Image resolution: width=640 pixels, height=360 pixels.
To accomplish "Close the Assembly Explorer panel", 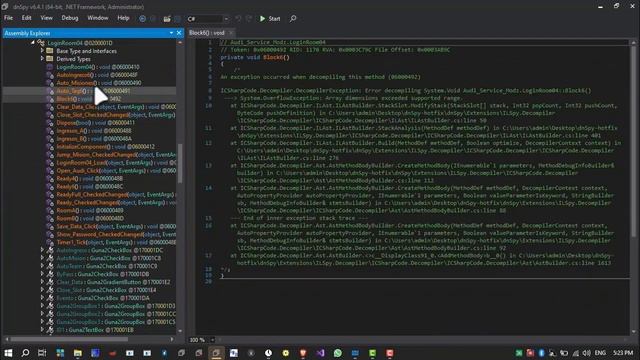I will coord(179,33).
